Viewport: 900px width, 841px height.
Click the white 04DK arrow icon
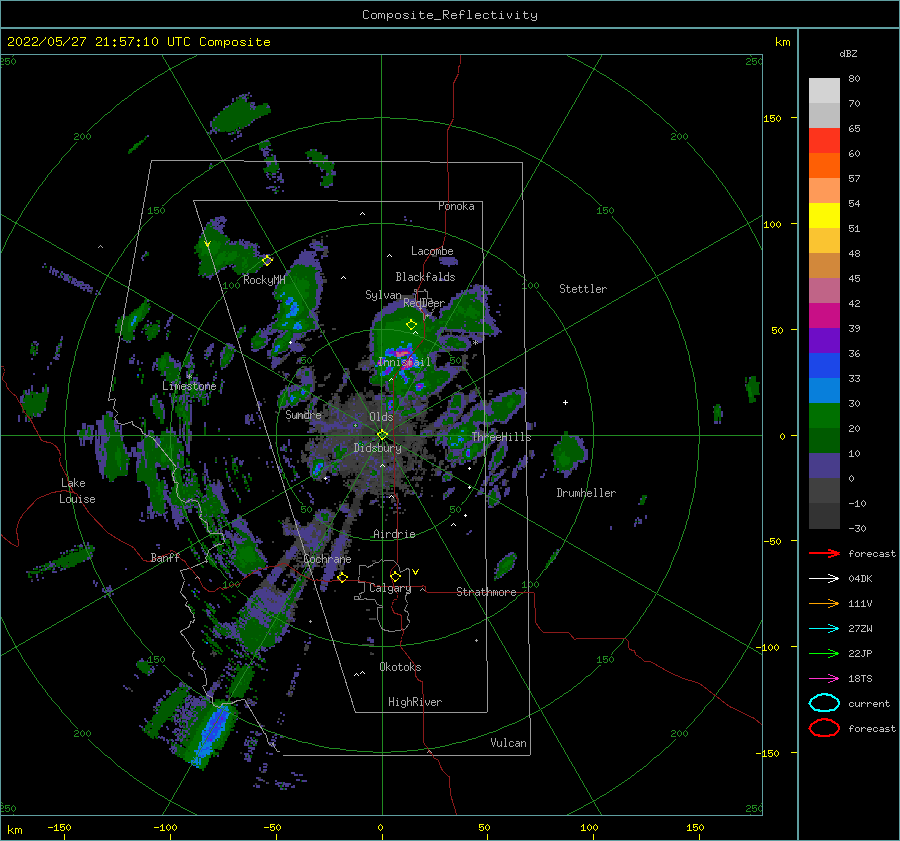click(x=824, y=578)
